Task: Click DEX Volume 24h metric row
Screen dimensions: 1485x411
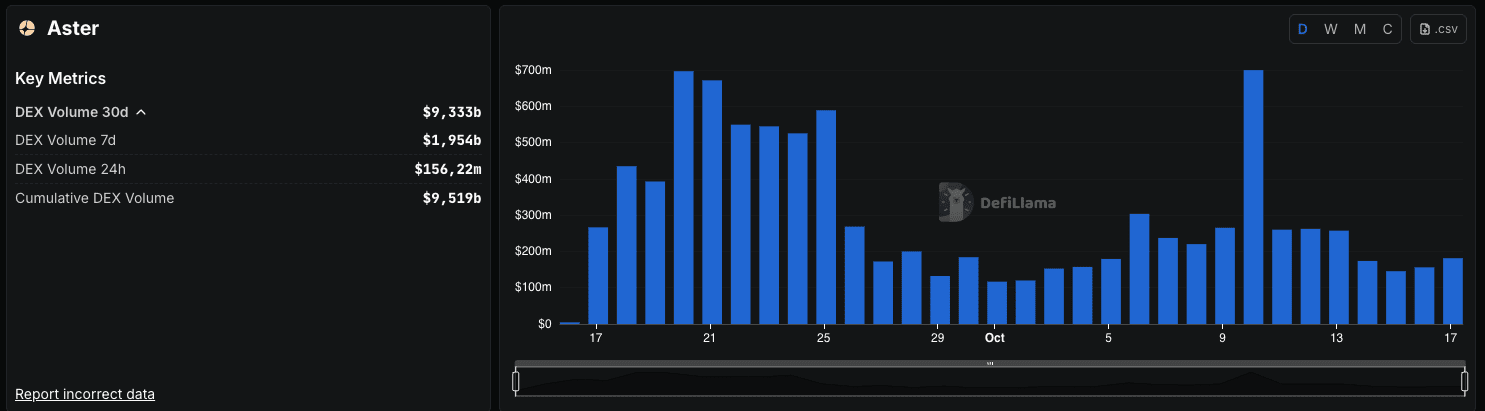Action: click(248, 169)
